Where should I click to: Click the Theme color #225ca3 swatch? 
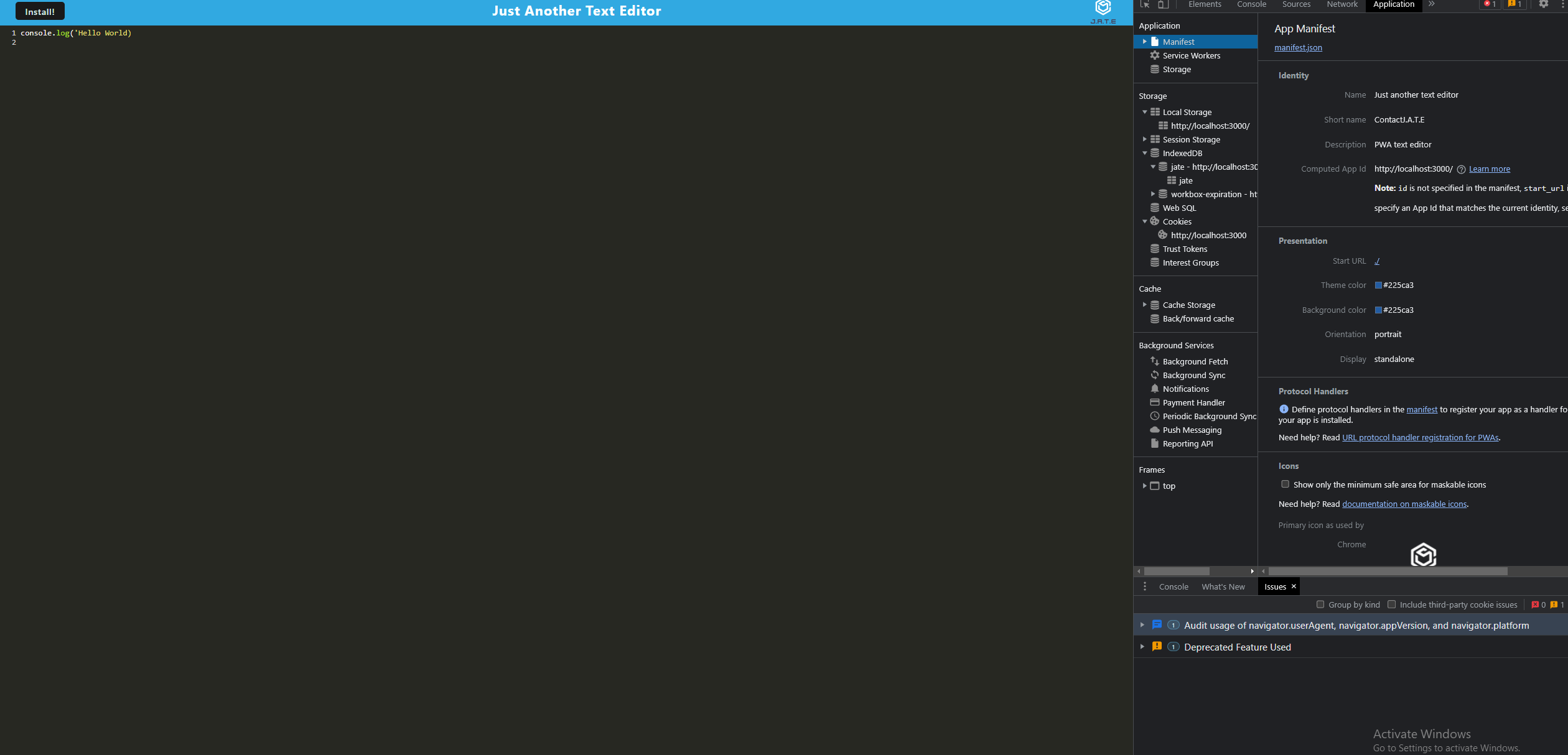click(1378, 285)
